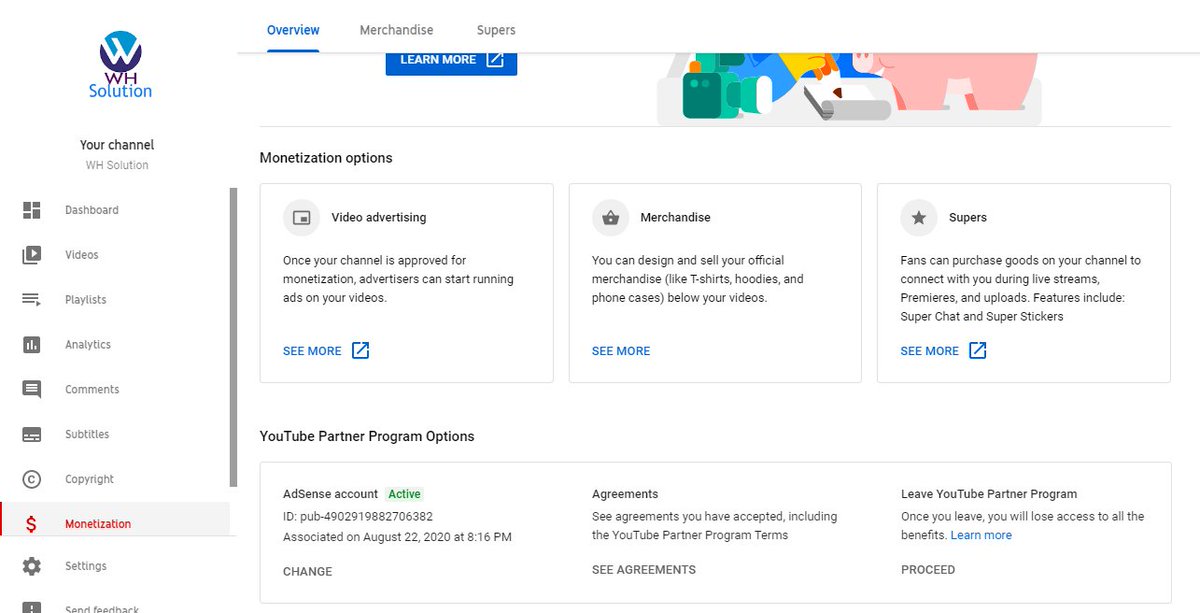Click the 'AdSense account' label
The image size is (1200, 613).
point(331,494)
